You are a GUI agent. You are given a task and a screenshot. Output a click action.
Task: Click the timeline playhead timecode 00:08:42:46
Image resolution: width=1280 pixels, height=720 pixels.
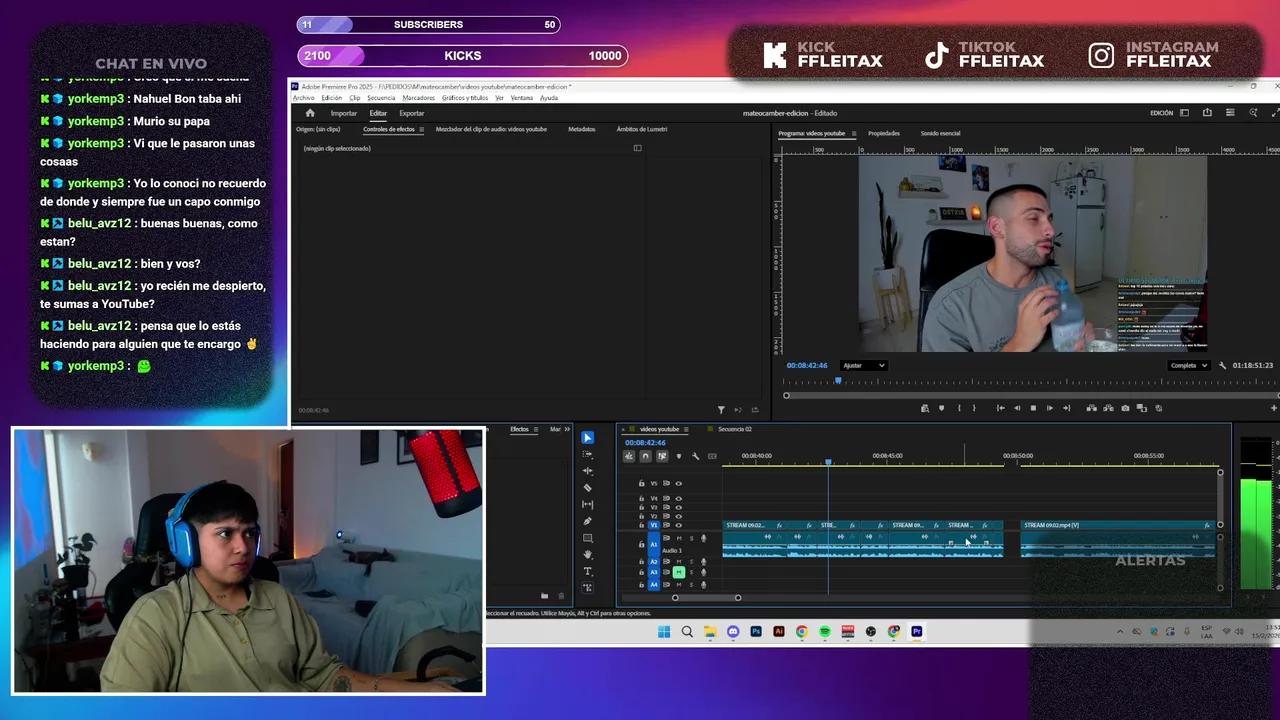tap(645, 442)
